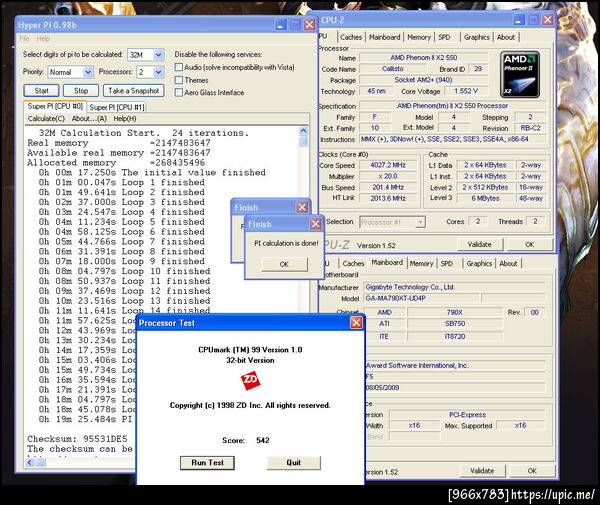The height and width of the screenshot is (505, 600).
Task: Close the top CPU-Z window
Action: pyautogui.click(x=548, y=20)
